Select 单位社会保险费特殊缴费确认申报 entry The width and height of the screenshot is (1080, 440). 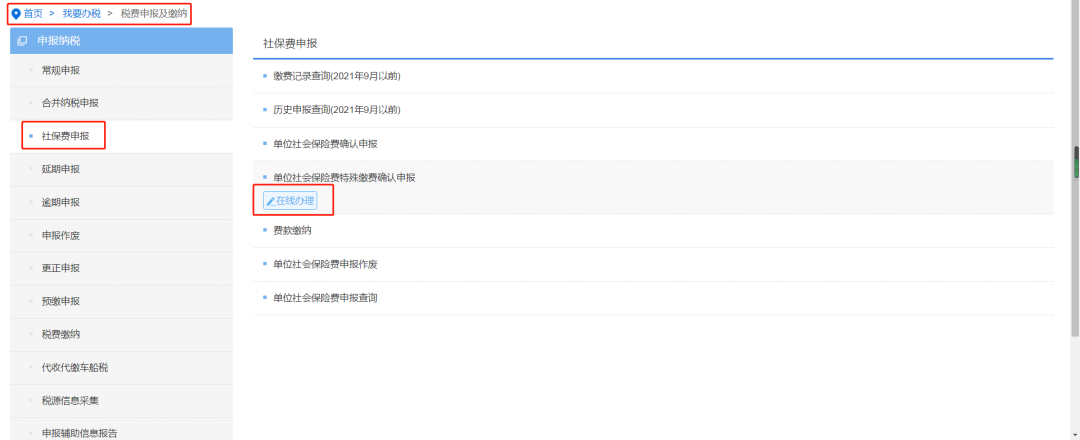pos(344,178)
